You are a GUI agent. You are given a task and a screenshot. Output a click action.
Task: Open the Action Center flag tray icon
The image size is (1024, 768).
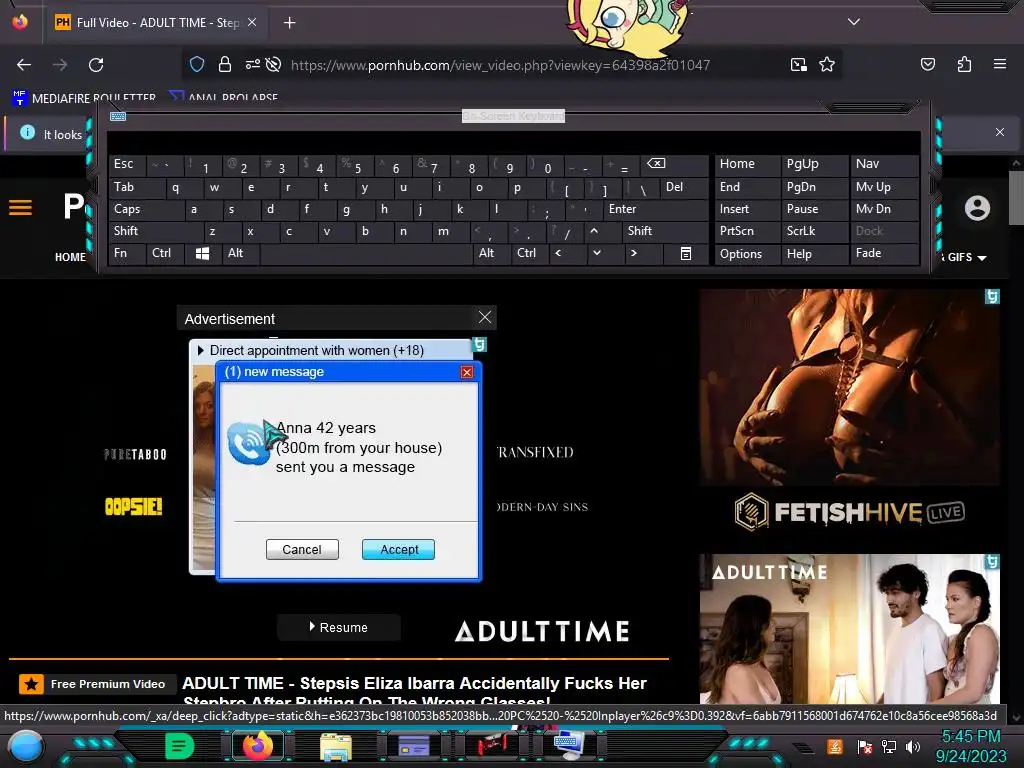click(x=864, y=746)
